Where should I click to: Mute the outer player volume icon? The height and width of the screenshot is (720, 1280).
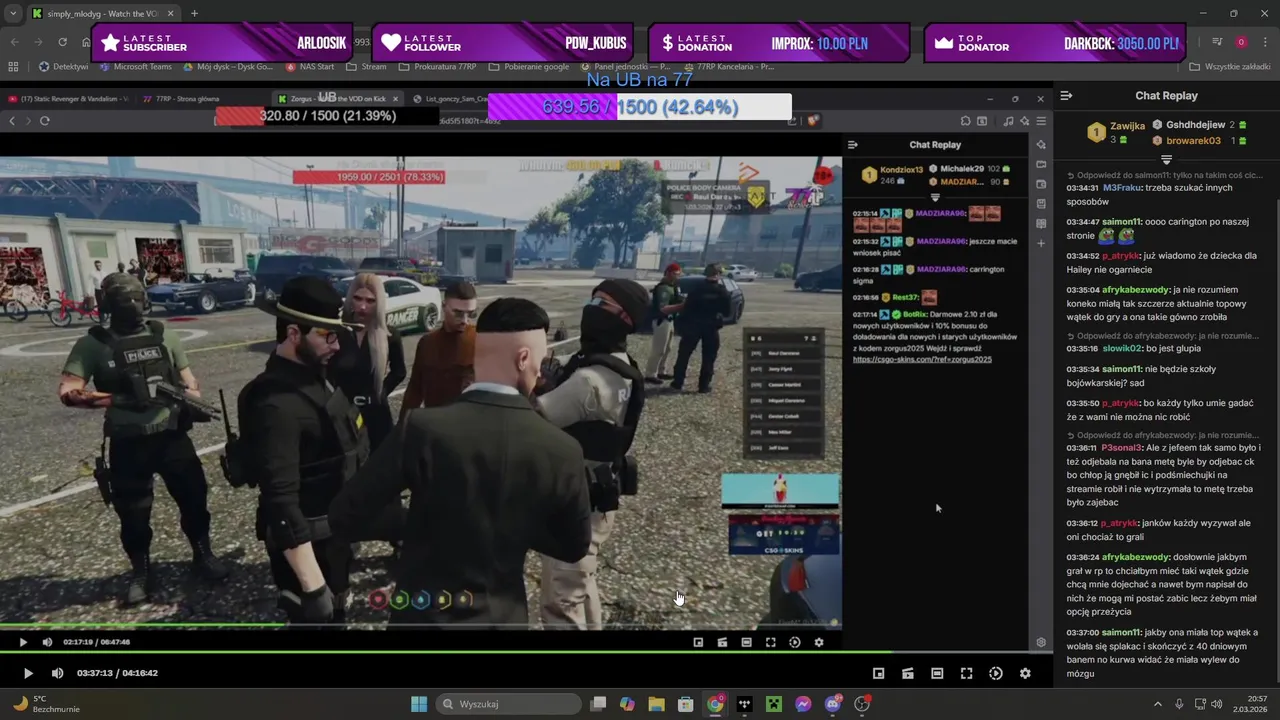(57, 673)
